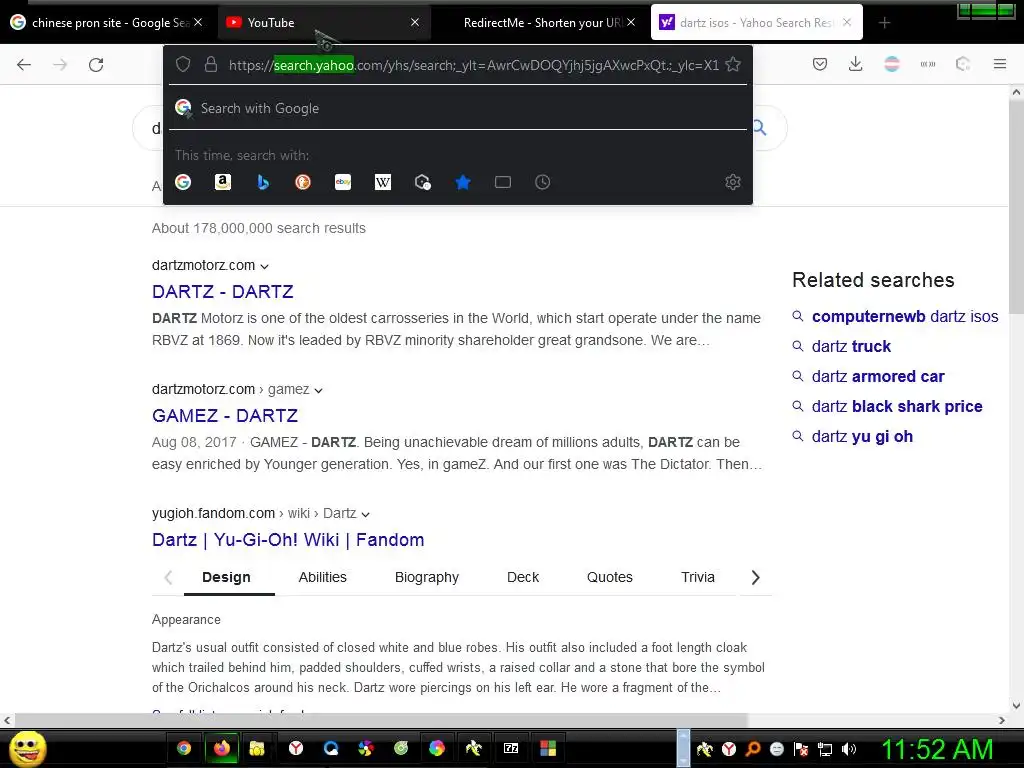
Task: Open Chrome from the taskbar
Action: [184, 748]
